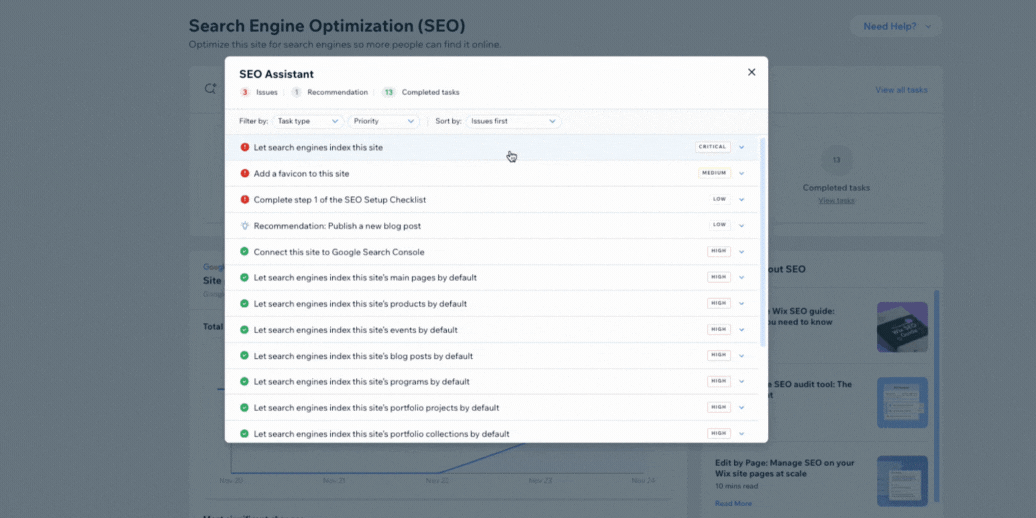Click the 1 Recommendation counter
The image size is (1036, 518).
click(330, 92)
